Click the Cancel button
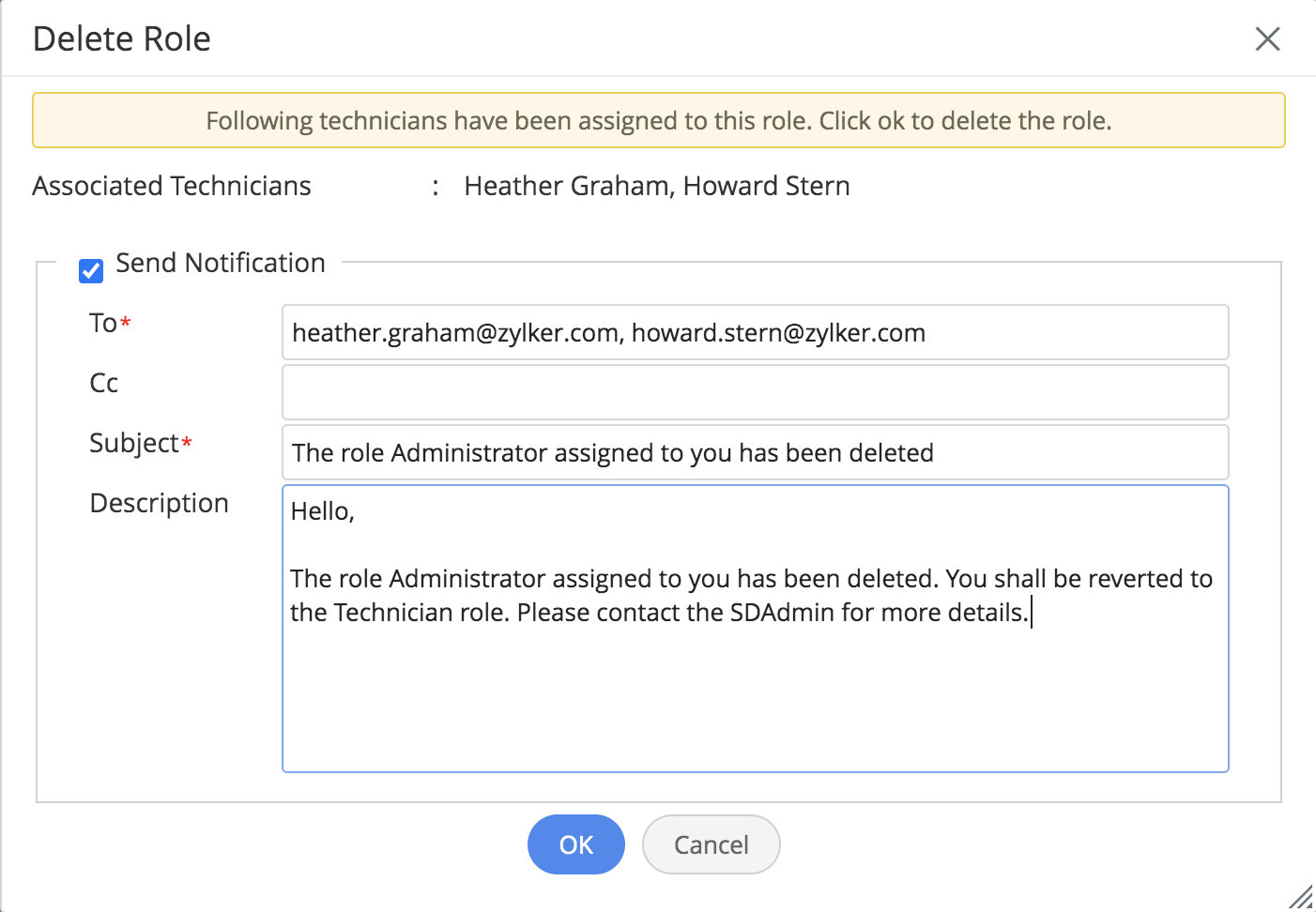Screen dimensions: 1316x912 711,844
